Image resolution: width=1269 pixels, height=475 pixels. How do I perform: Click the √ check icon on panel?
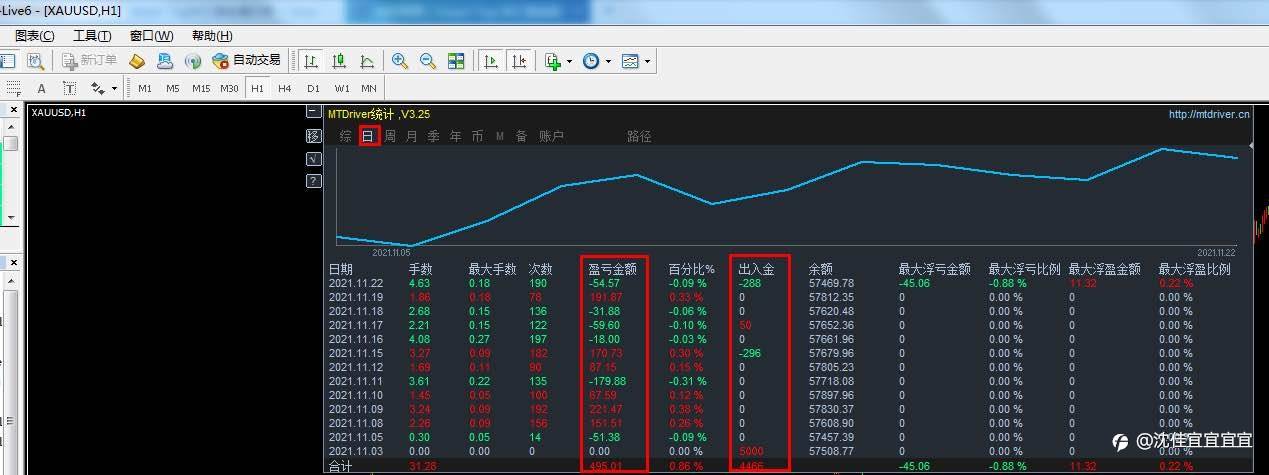click(x=314, y=158)
